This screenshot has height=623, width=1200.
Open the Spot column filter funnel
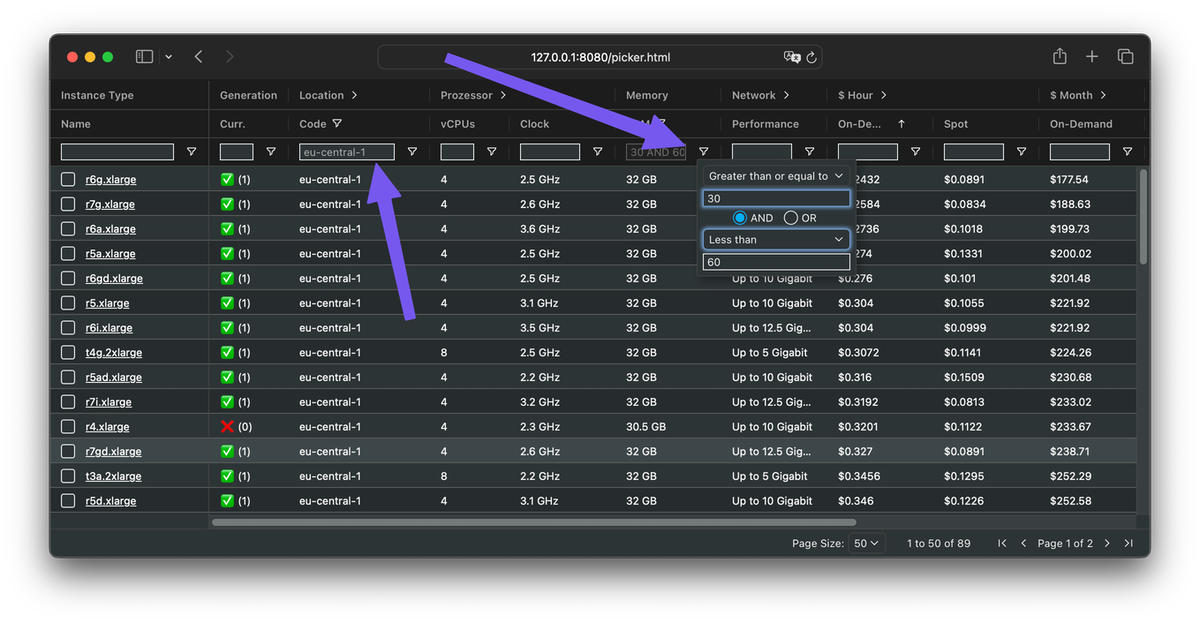pos(1021,151)
